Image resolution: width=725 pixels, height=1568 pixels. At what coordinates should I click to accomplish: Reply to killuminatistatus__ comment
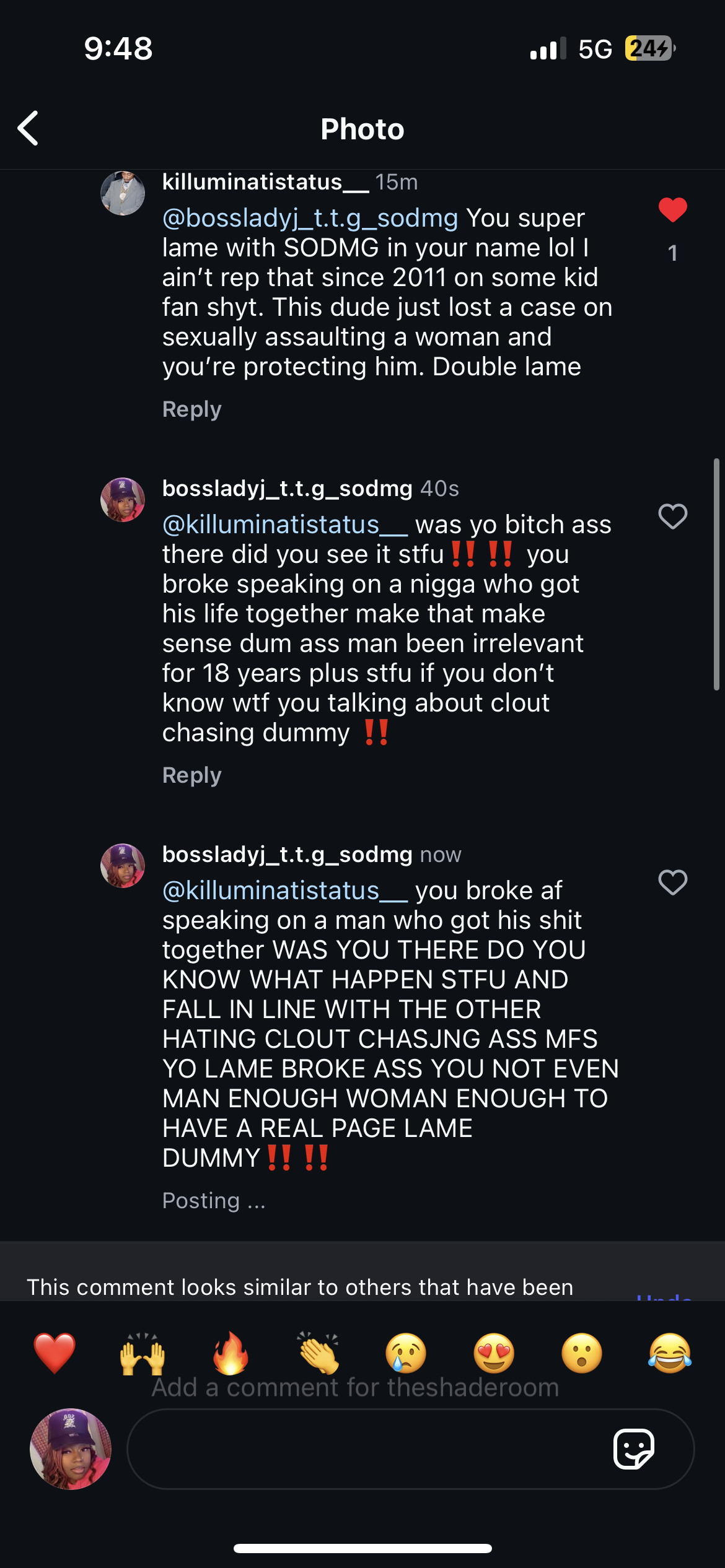192,409
